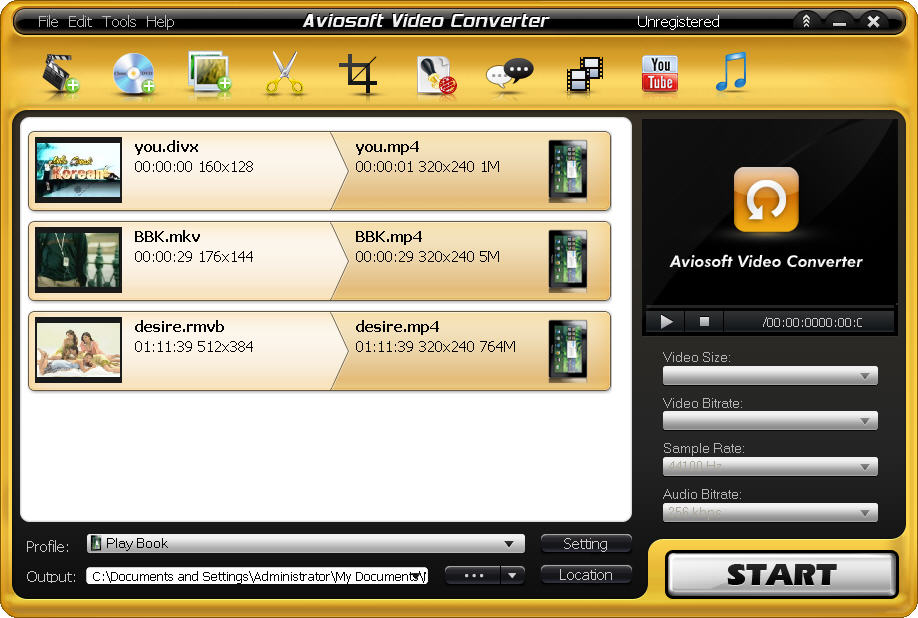This screenshot has height=618, width=918.
Task: Click the Location button
Action: point(586,575)
